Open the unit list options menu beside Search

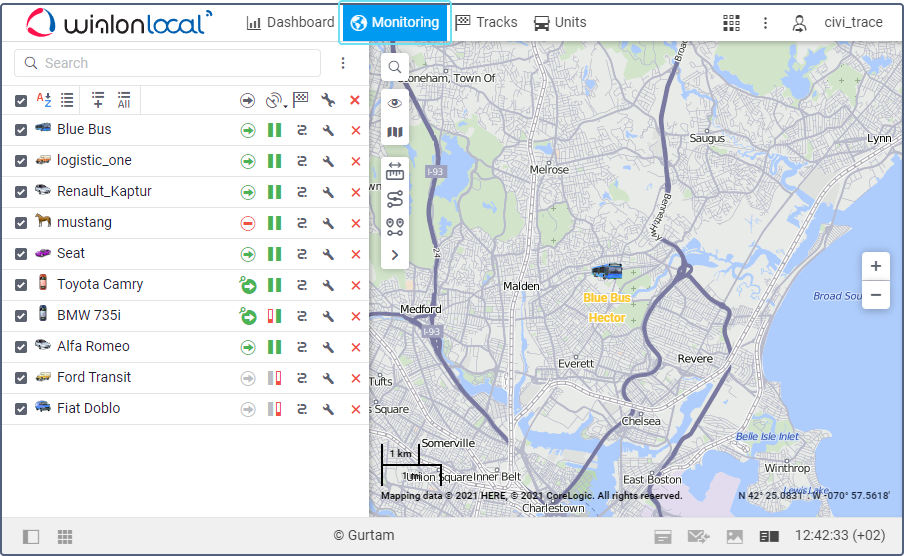pyautogui.click(x=343, y=63)
